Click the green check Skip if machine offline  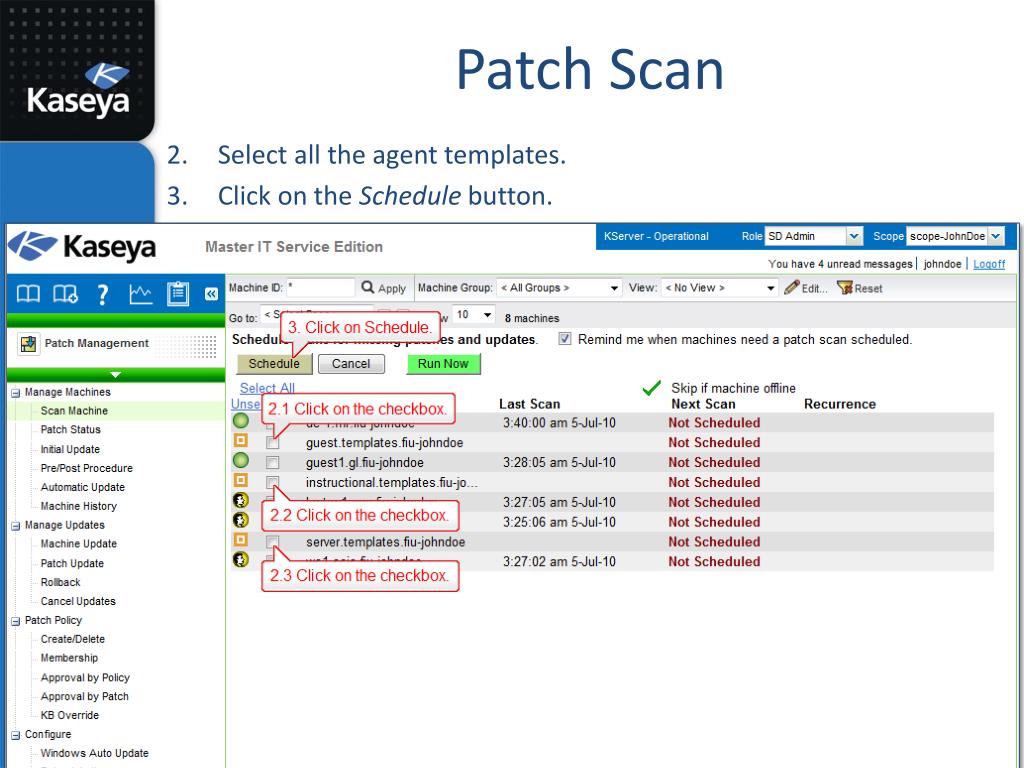click(651, 388)
